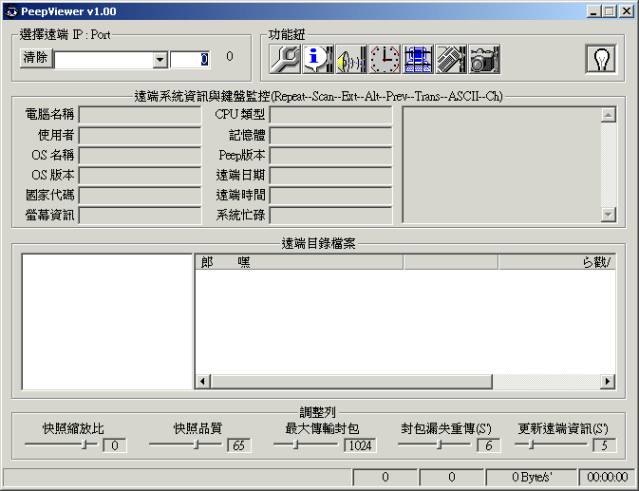
Task: Select the red clock icon
Action: tap(384, 60)
